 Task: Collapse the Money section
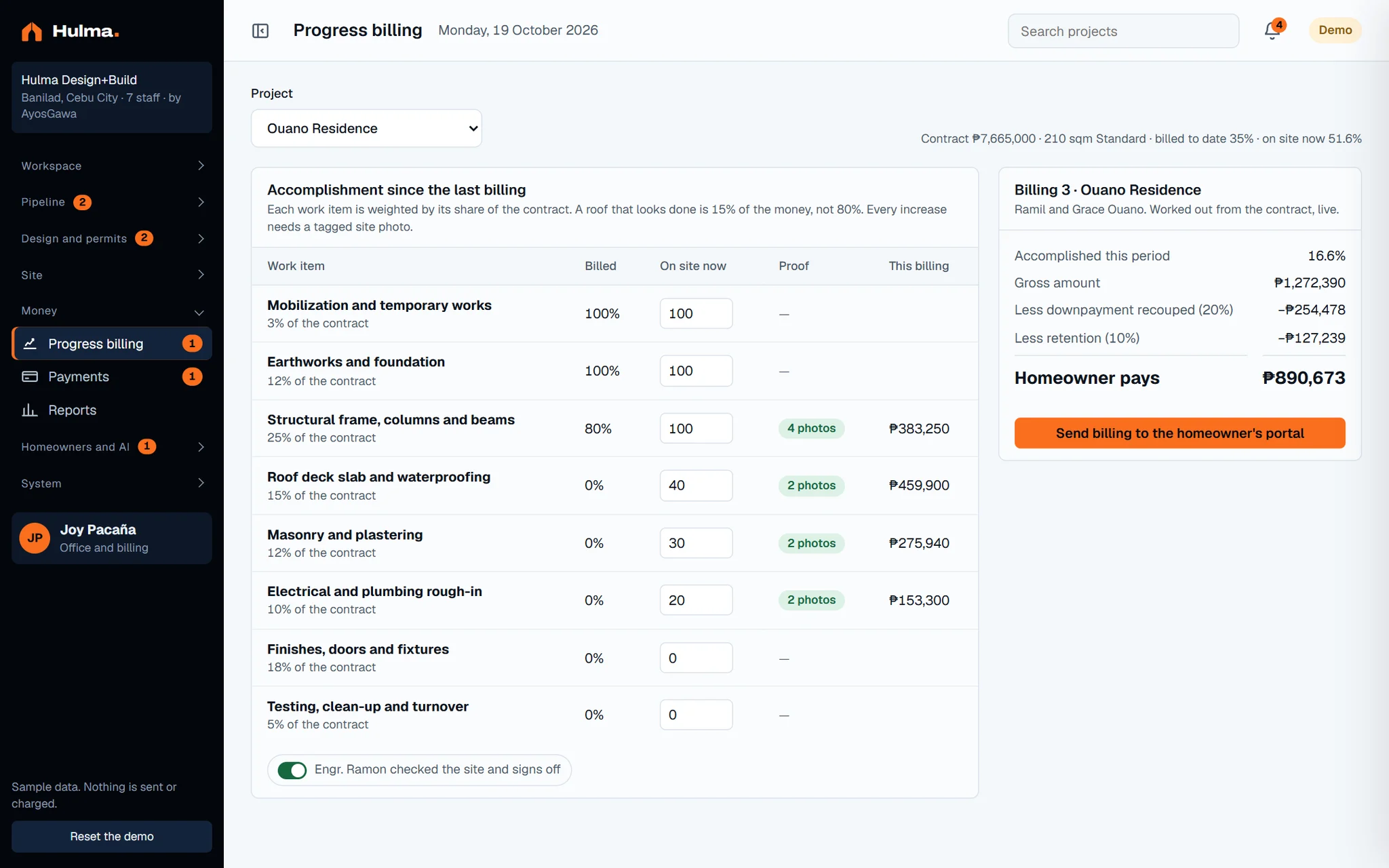pos(112,311)
